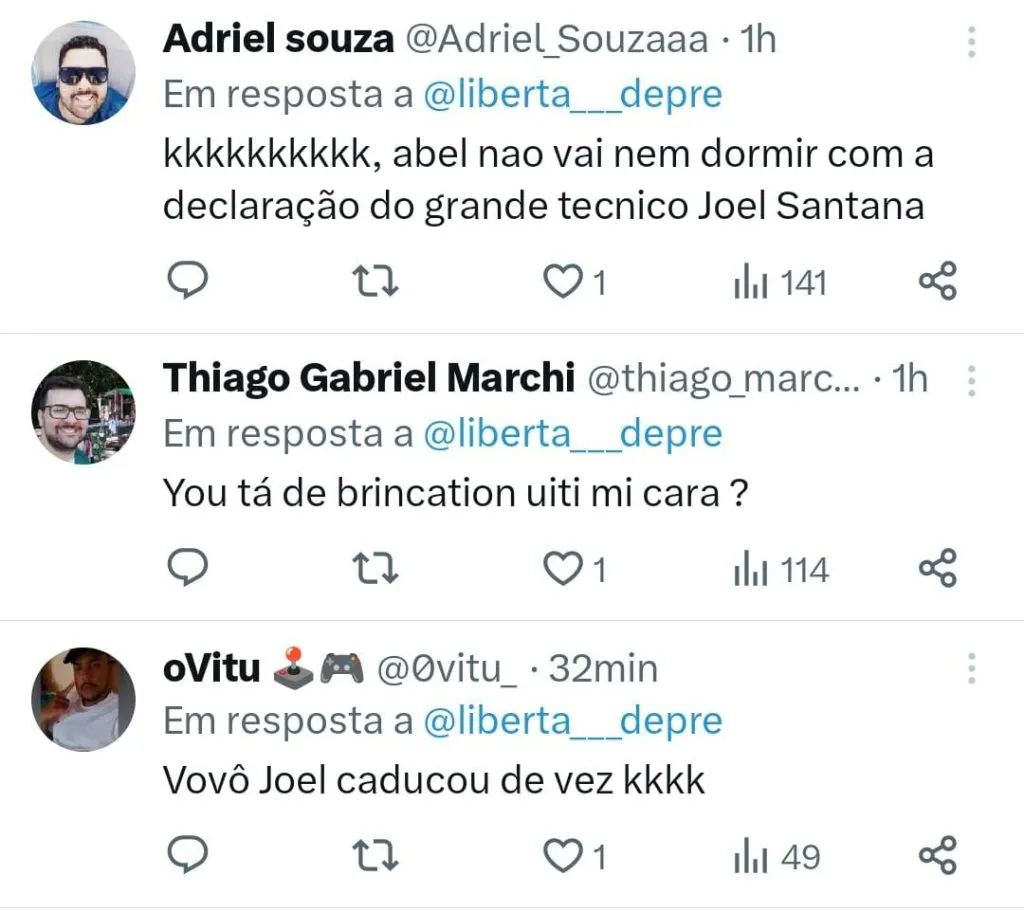The image size is (1024, 912).
Task: Reply to Thiago Gabriel Marchi's tweet
Action: click(185, 569)
